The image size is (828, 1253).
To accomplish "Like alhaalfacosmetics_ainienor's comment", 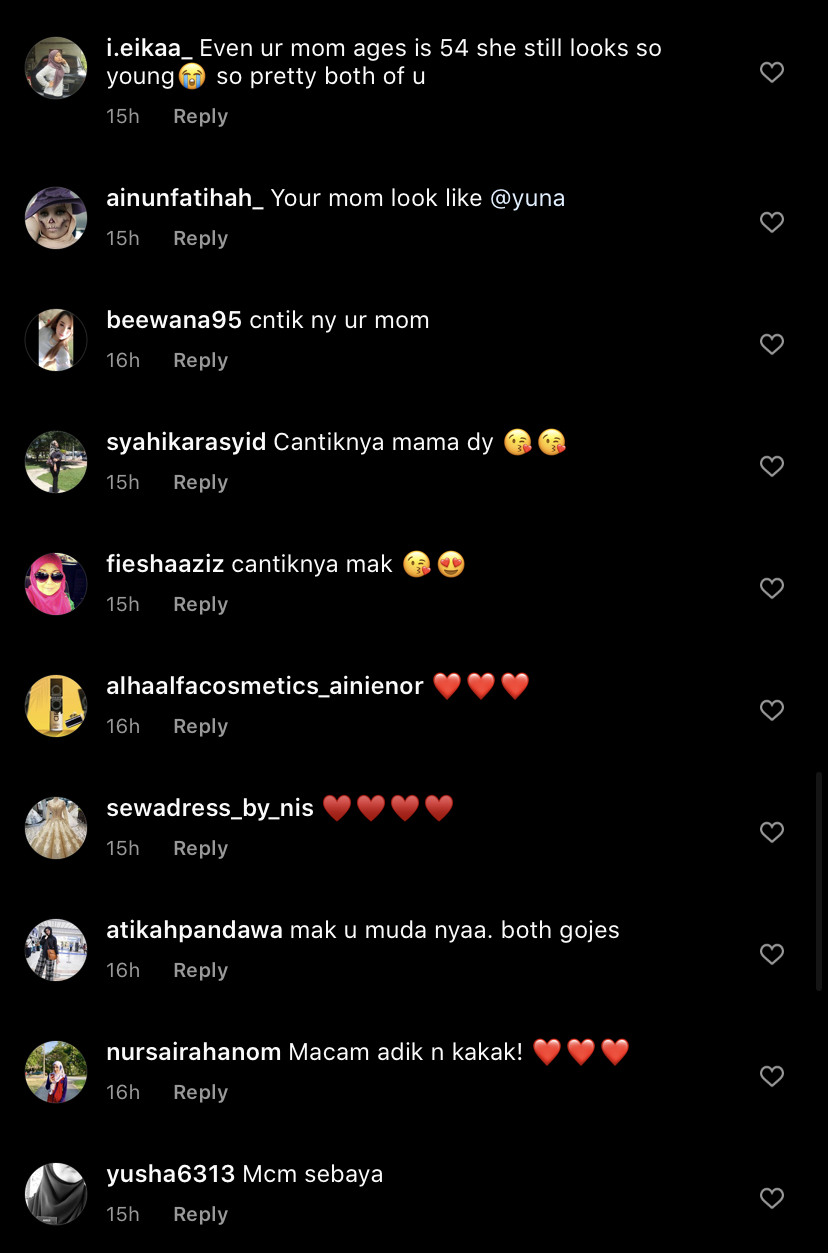I will [772, 710].
